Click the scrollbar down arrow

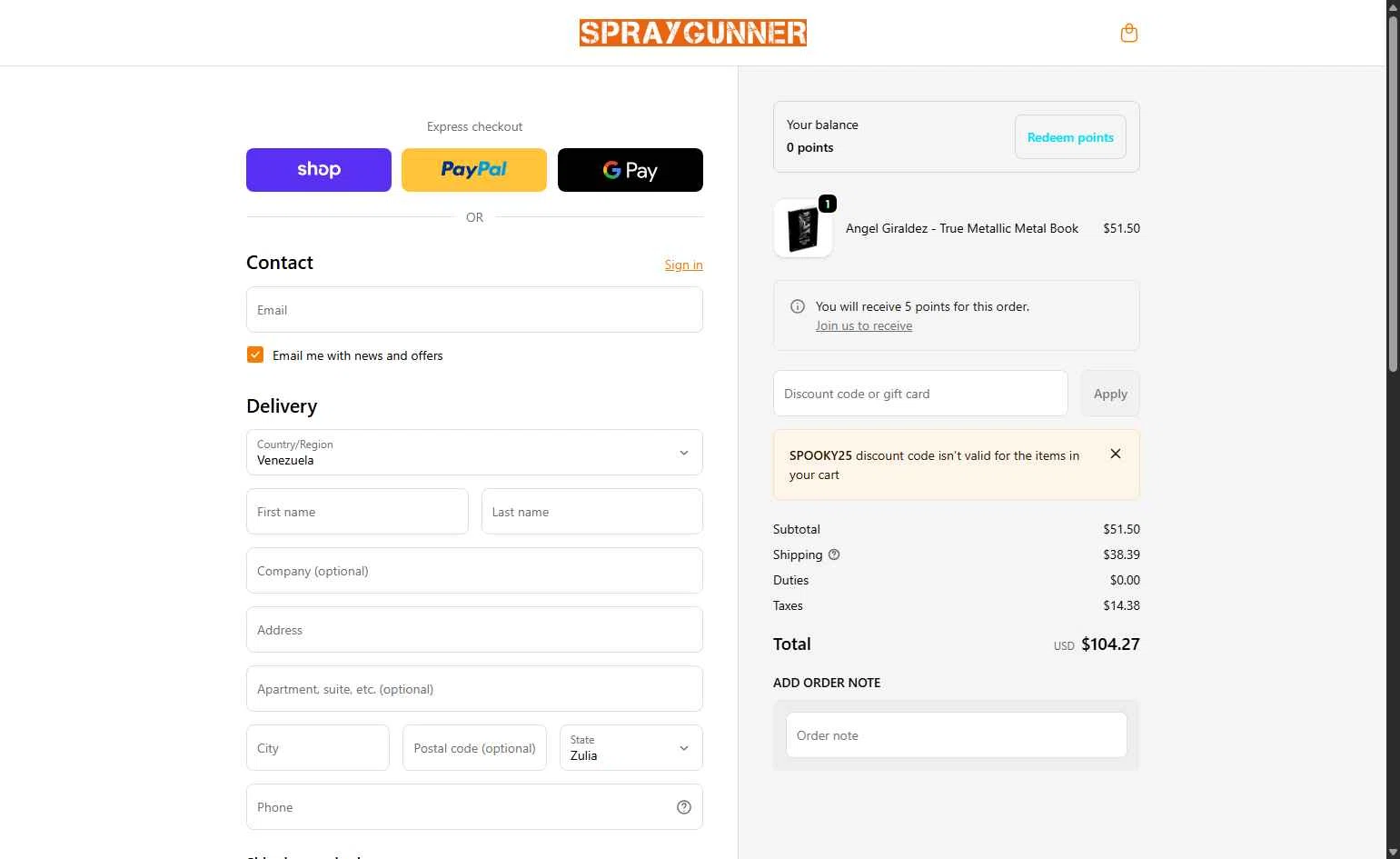(x=1393, y=852)
